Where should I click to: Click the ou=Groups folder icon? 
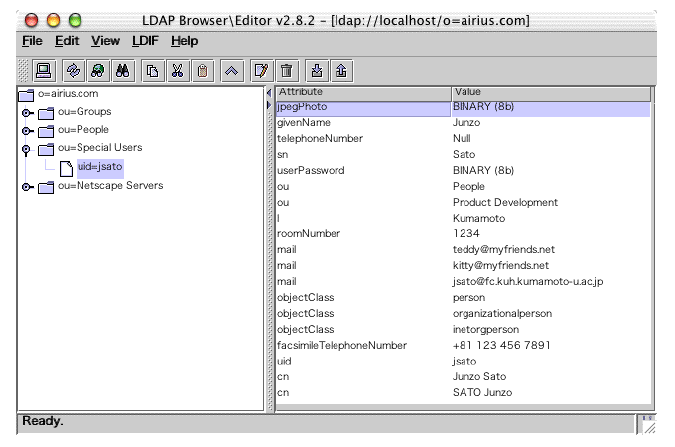click(x=46, y=113)
